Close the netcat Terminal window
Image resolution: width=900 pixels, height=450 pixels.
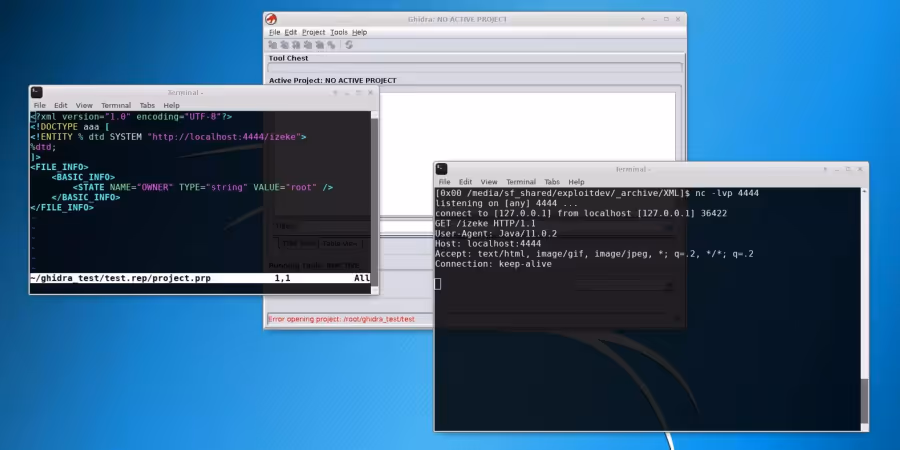(x=860, y=169)
